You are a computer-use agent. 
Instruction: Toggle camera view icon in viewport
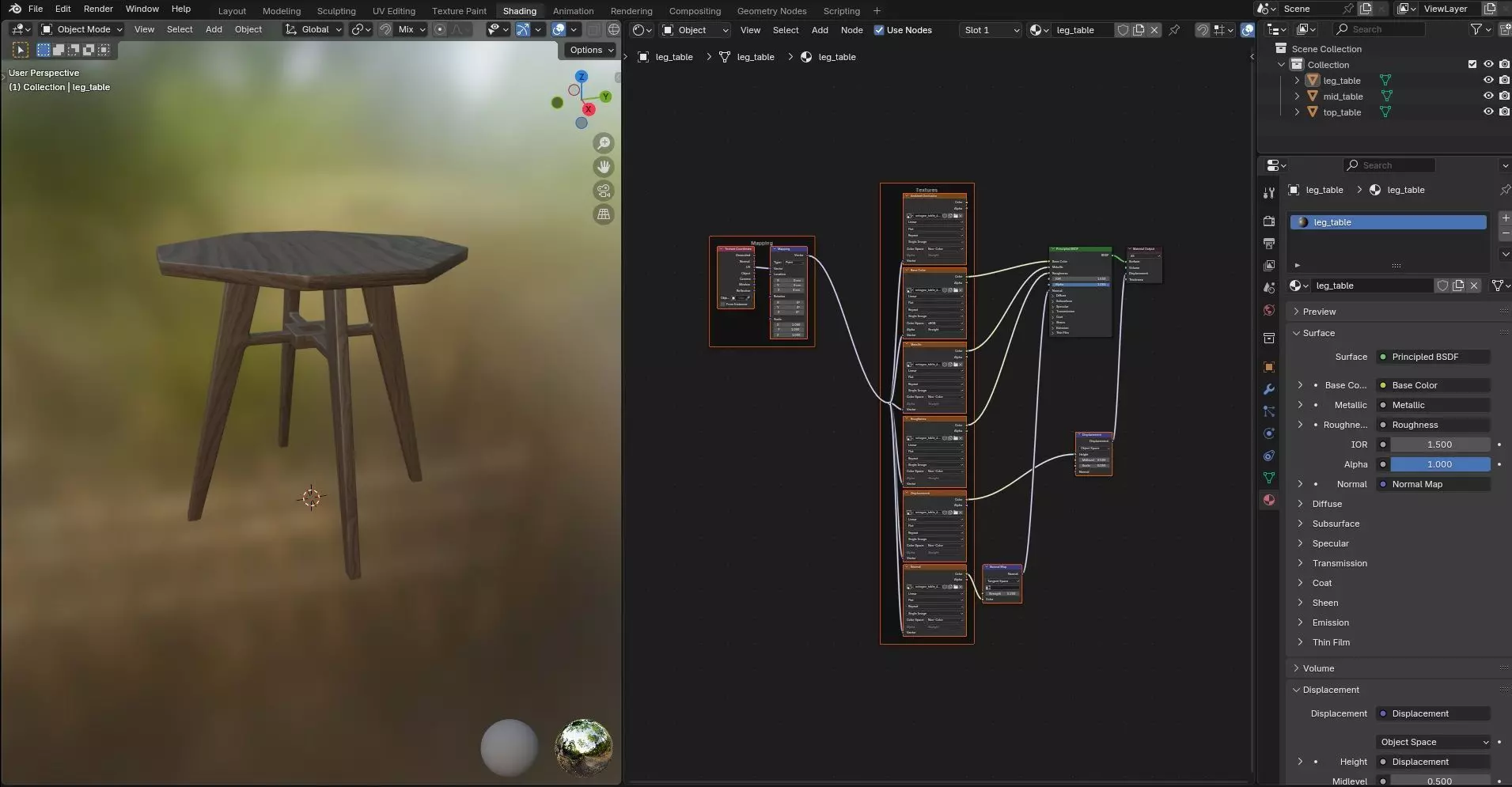604,191
